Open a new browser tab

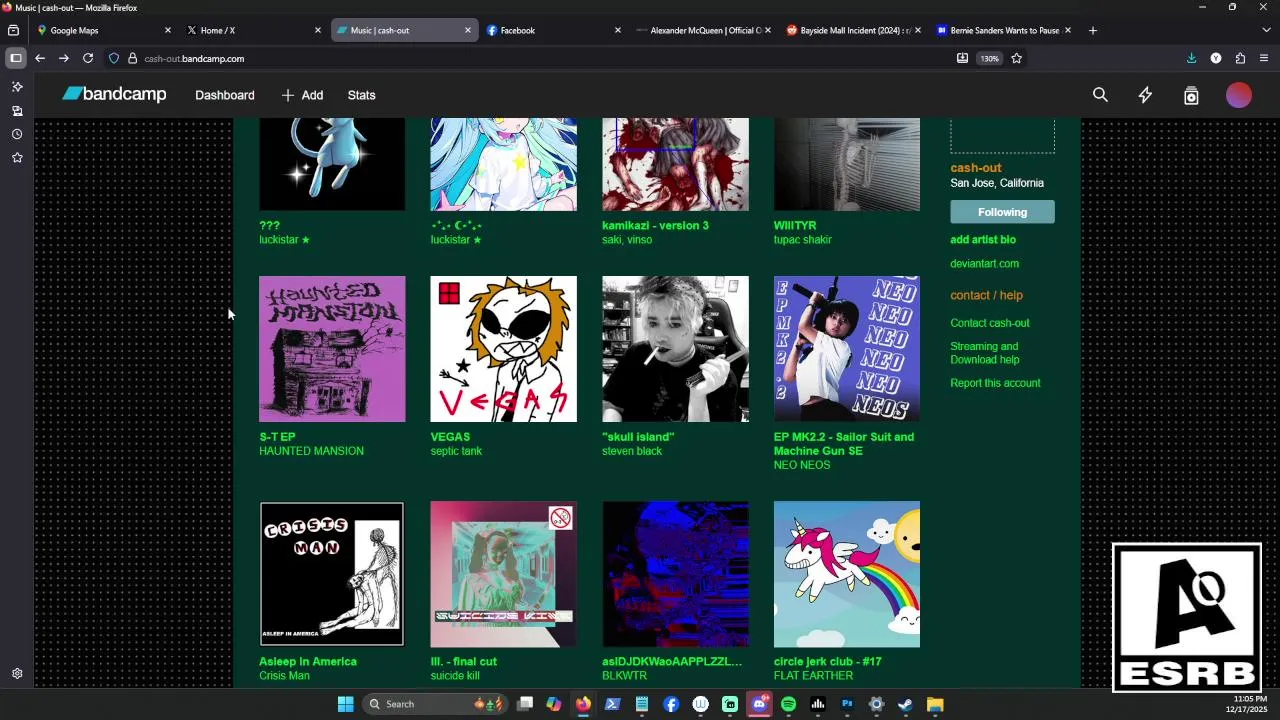pyautogui.click(x=1092, y=30)
